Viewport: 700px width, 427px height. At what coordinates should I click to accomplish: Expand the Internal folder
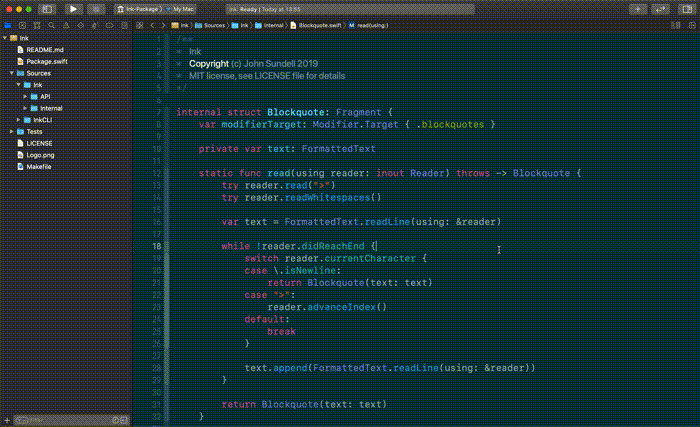[x=25, y=108]
